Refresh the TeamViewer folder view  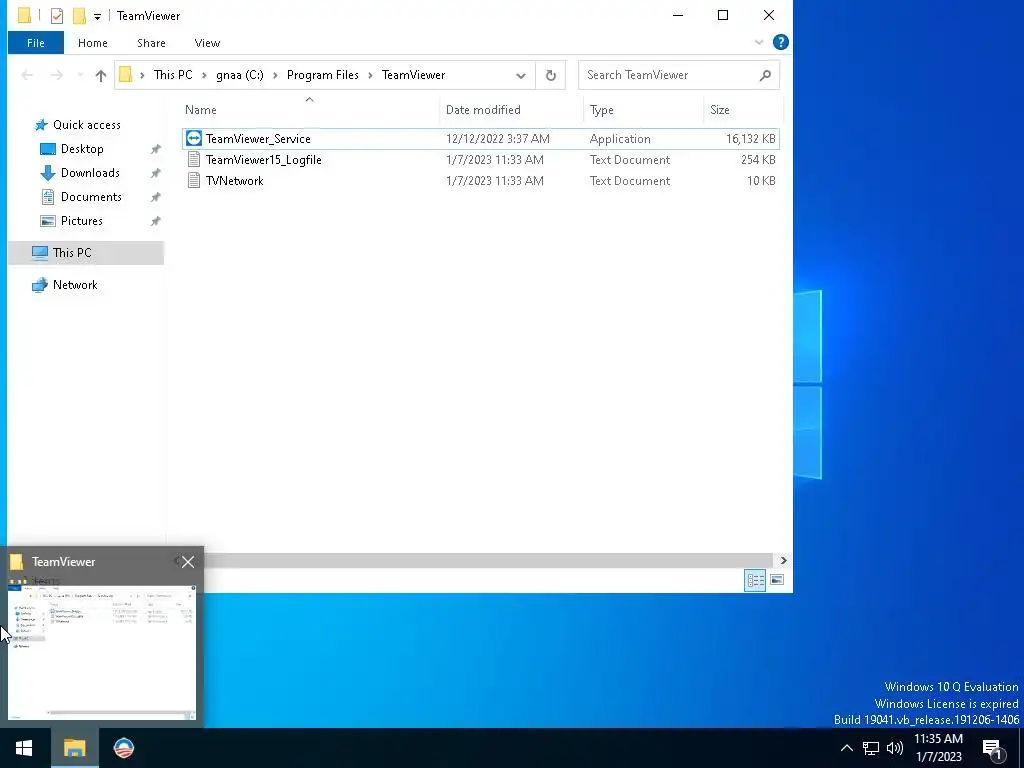click(551, 75)
